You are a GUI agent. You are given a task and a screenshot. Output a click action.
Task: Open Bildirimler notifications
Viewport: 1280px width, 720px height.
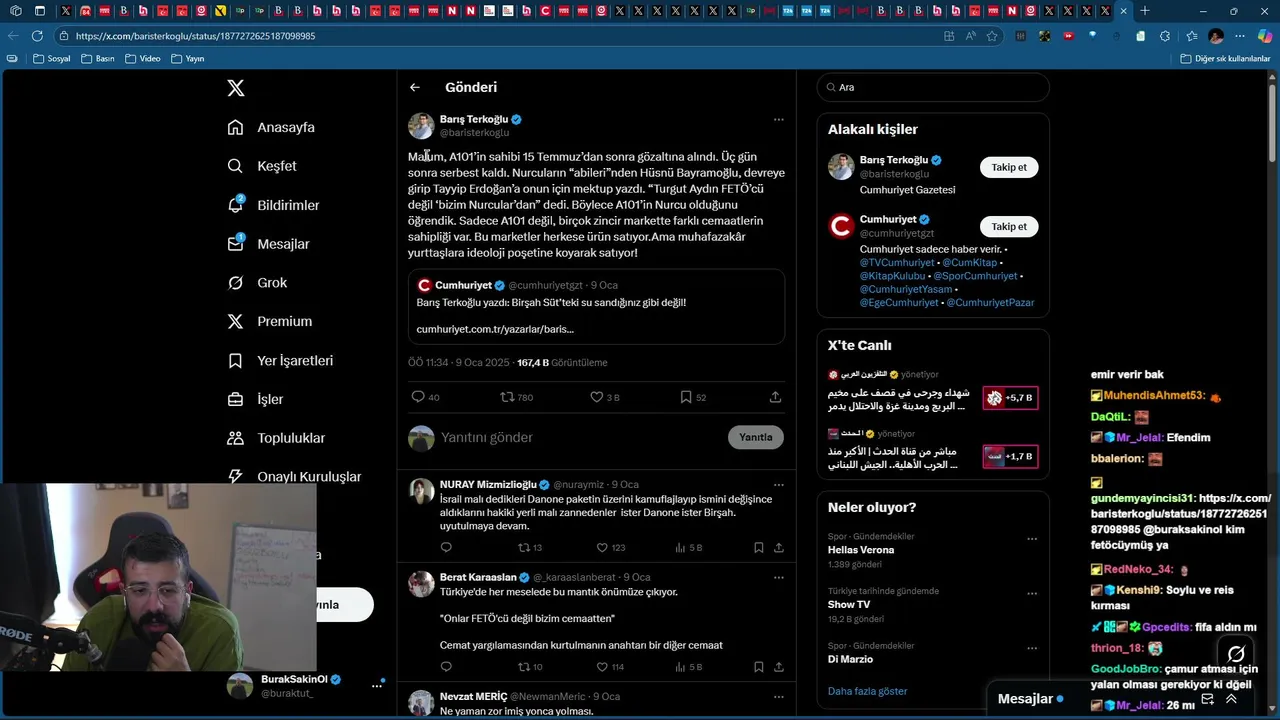(x=273, y=205)
